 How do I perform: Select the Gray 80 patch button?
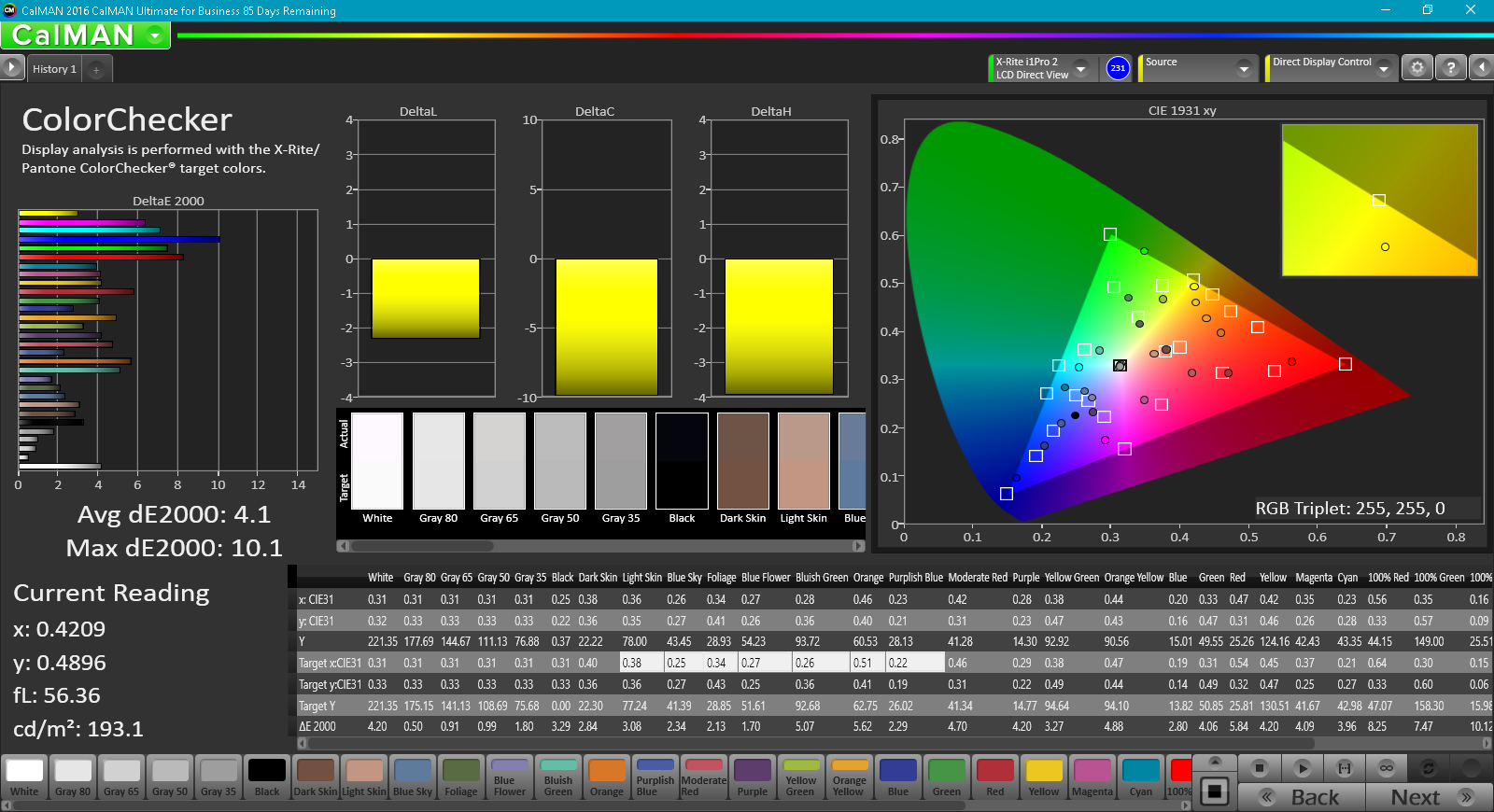[73, 777]
